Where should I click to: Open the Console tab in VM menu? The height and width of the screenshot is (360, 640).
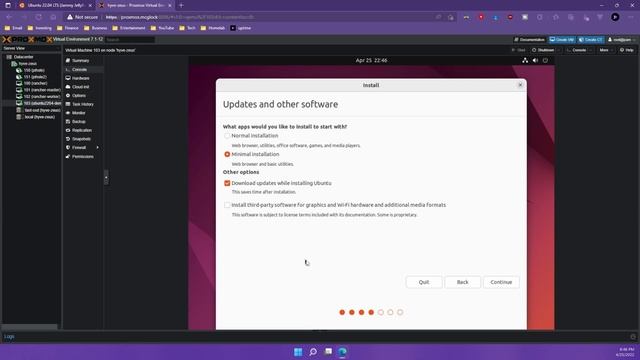(79, 69)
